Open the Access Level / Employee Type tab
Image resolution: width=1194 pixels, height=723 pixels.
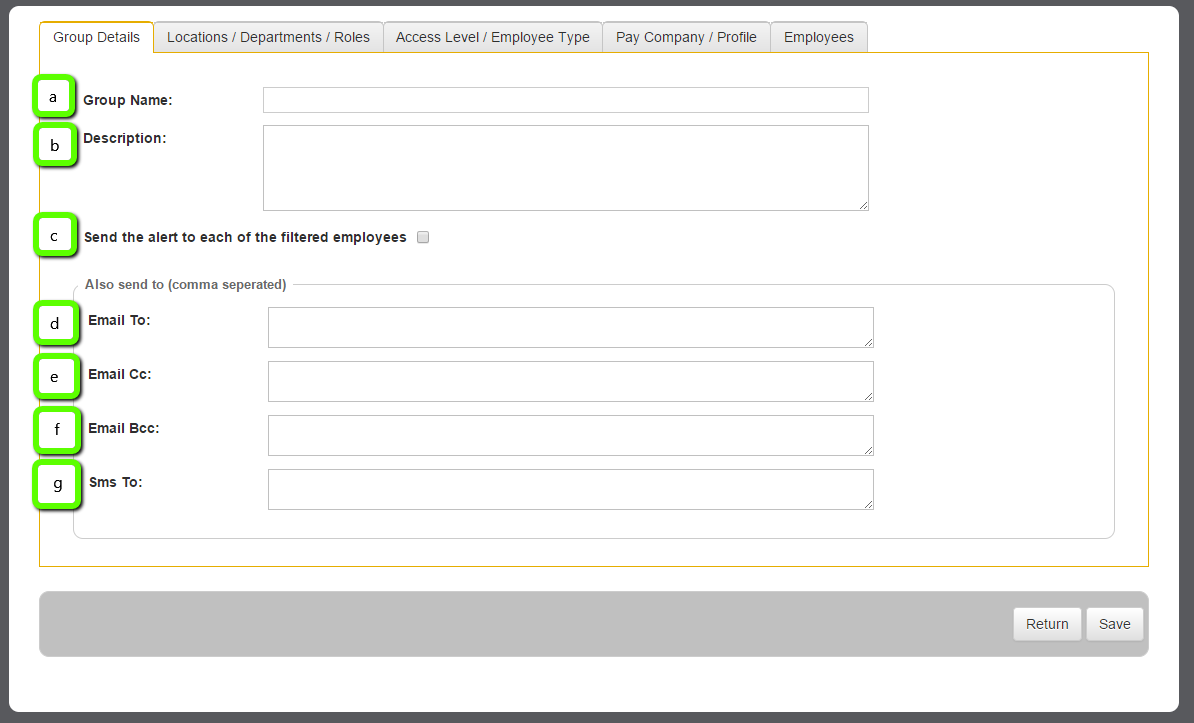[x=493, y=37]
